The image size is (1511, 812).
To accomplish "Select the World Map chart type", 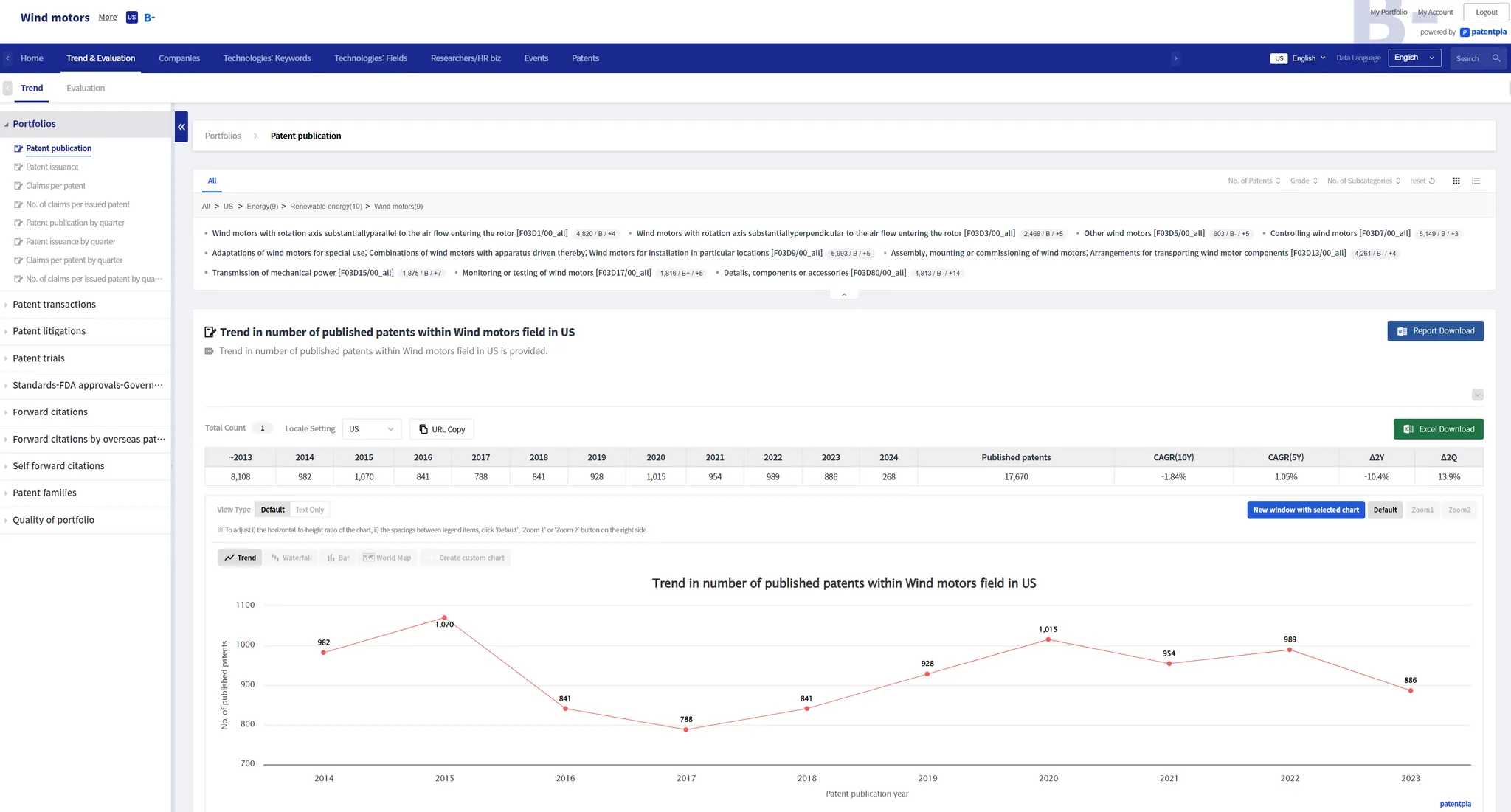I will [387, 558].
